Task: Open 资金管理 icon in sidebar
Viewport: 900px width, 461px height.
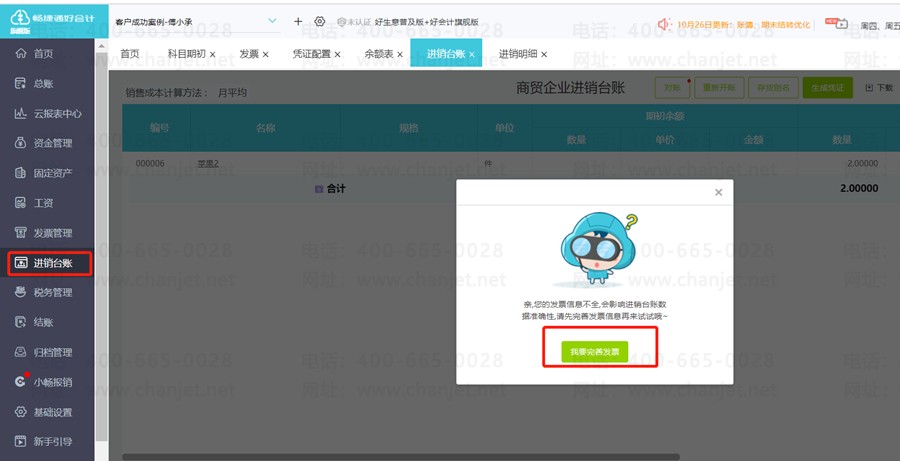Action: 21,143
